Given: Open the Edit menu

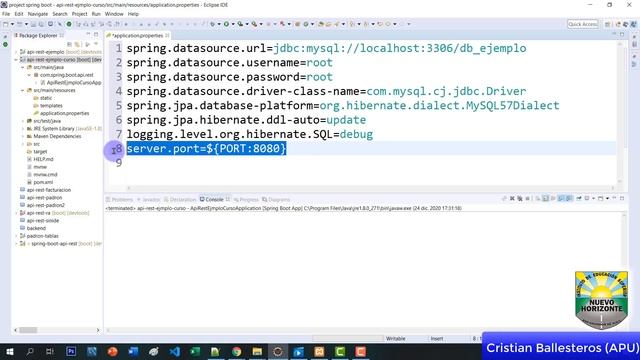Looking at the screenshot, I should (x=19, y=14).
